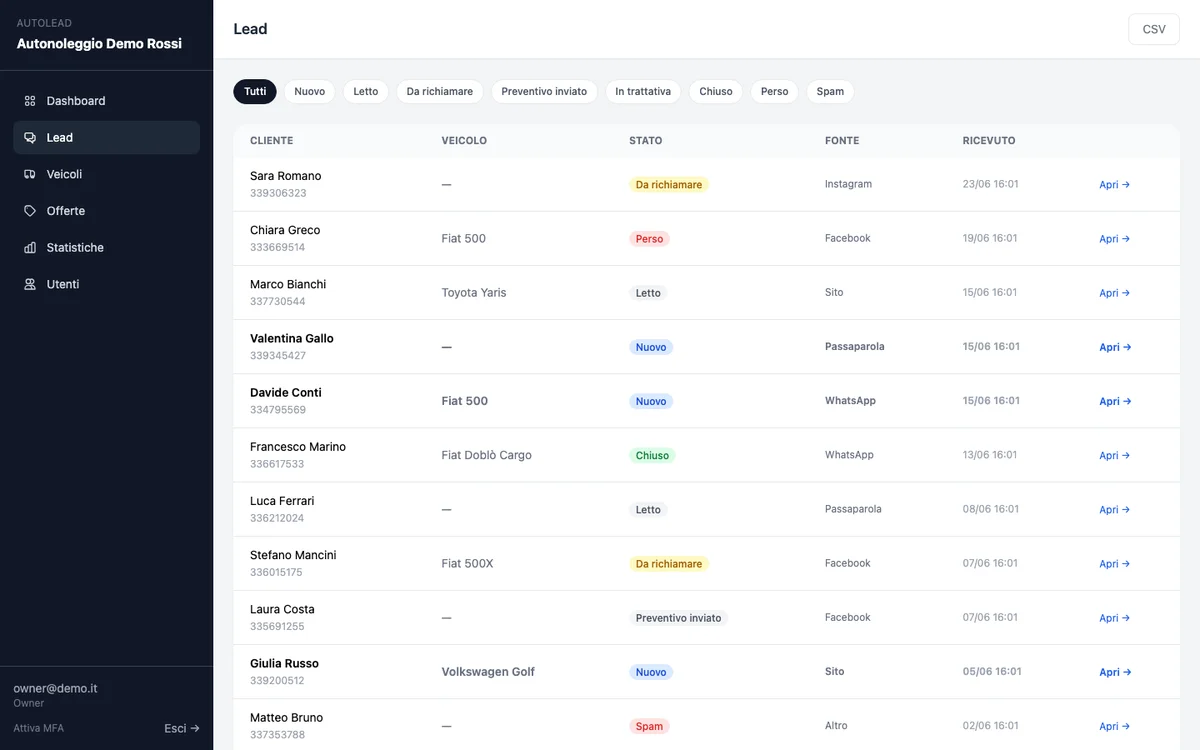Click the Perso badge for Chiara Greco

(x=649, y=239)
